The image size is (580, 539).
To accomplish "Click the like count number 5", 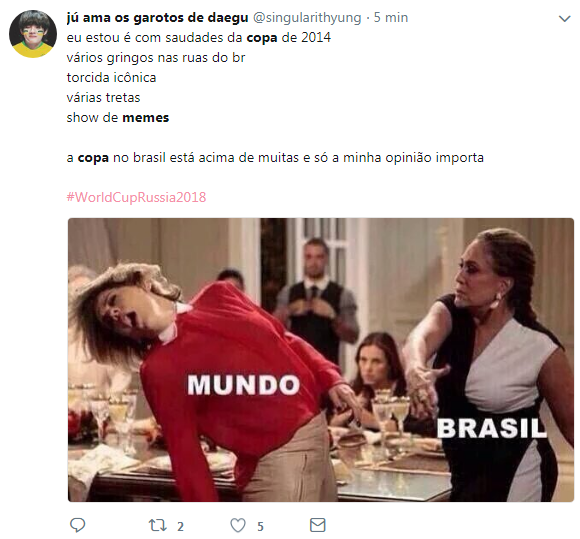I will pyautogui.click(x=260, y=526).
